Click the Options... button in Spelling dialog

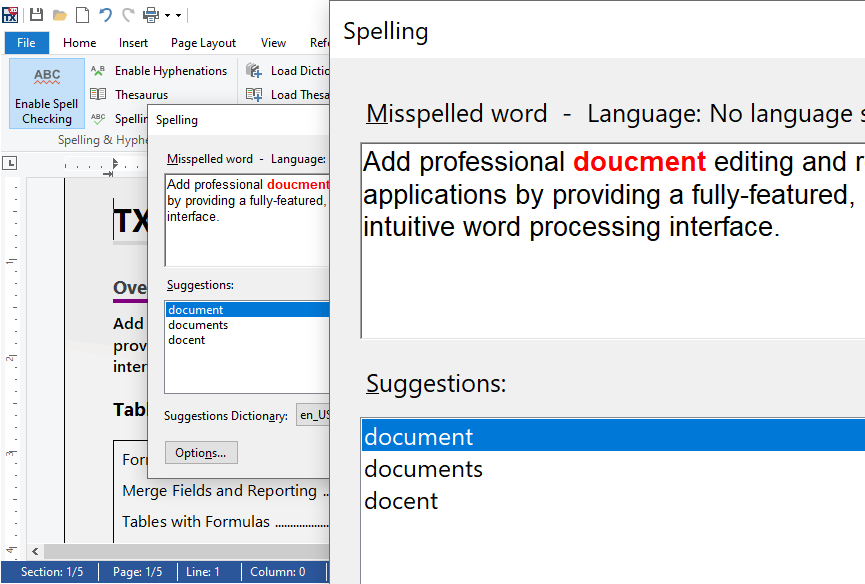point(200,453)
